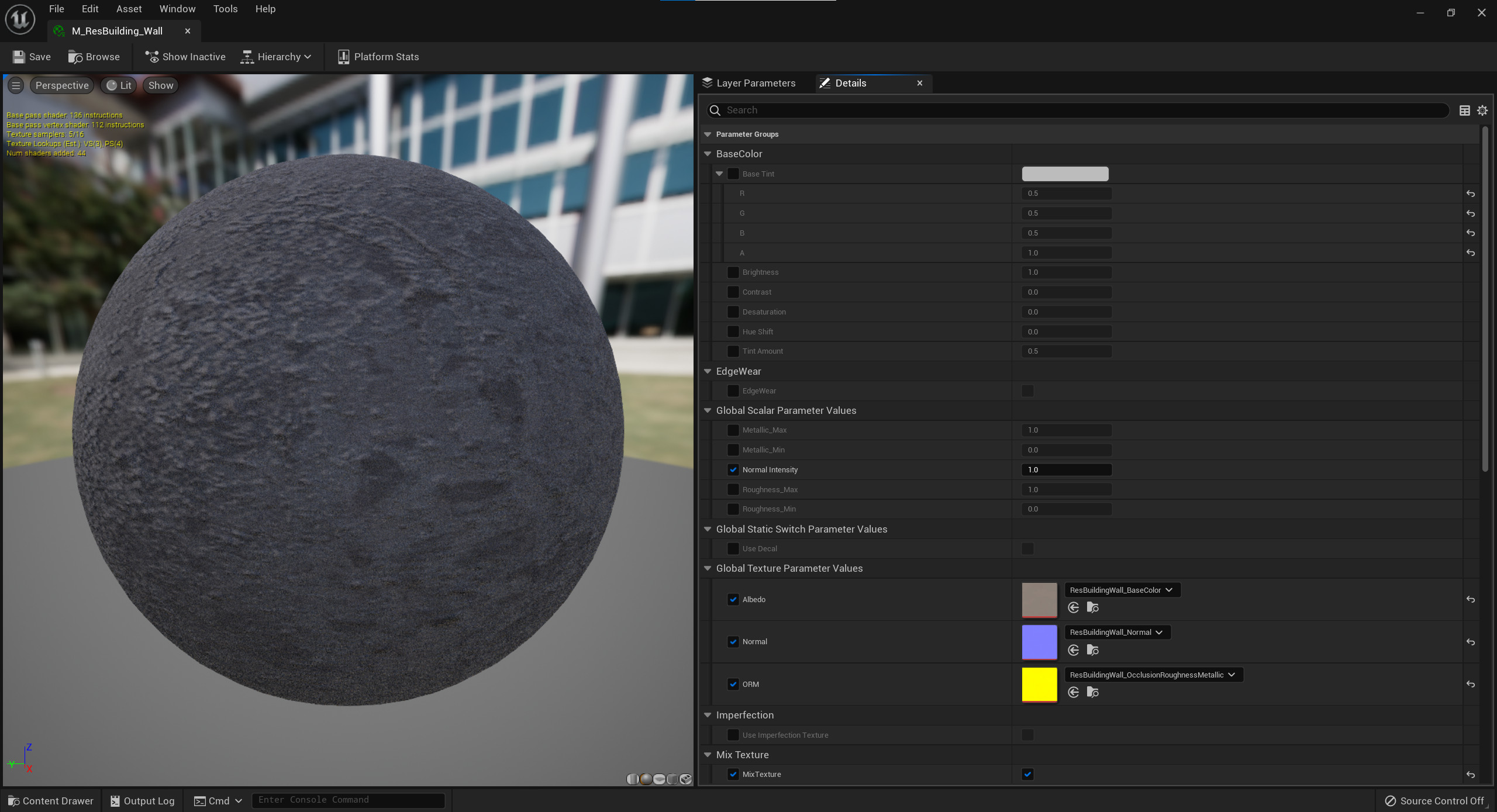Switch to the Layer Parameters tab
This screenshot has height=812, width=1497.
[x=750, y=83]
